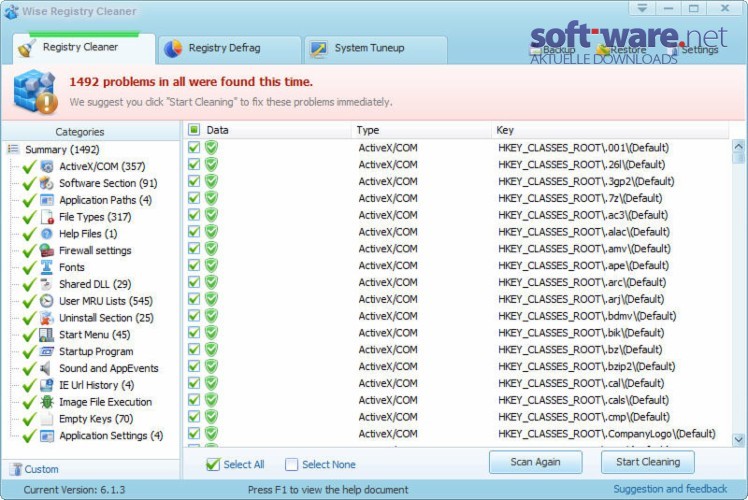Open the Settings menu
The image size is (748, 500).
point(693,50)
